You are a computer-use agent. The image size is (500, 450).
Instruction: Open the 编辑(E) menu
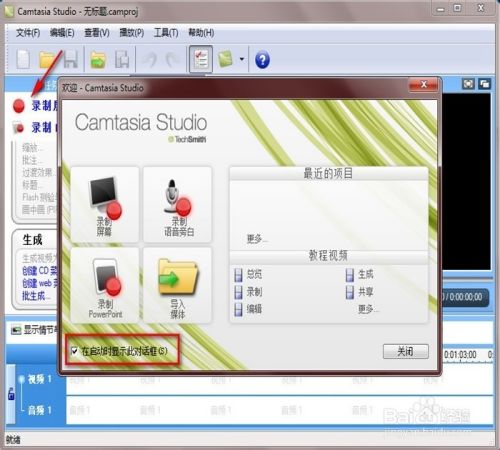[x=62, y=33]
